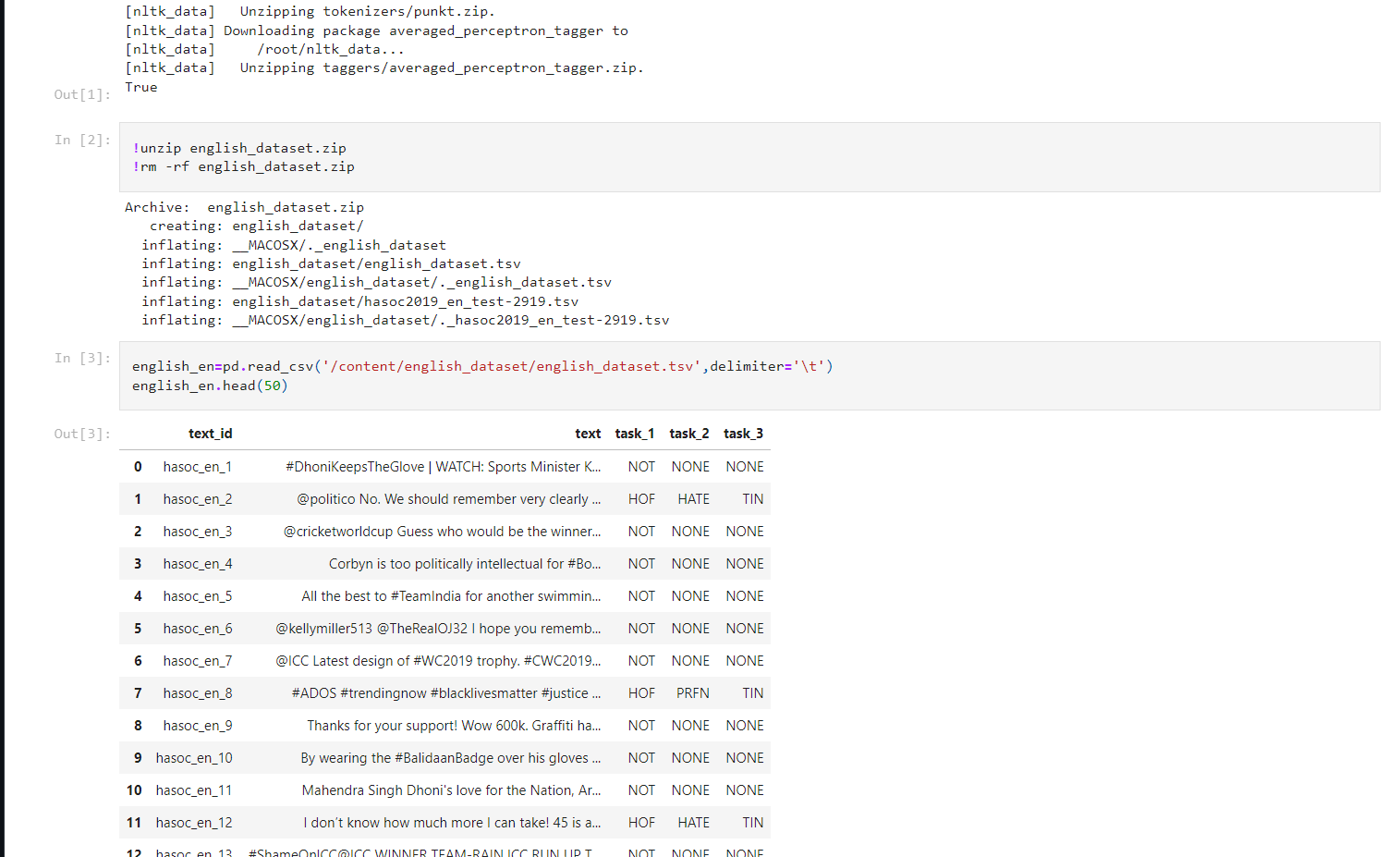This screenshot has width=1400, height=857.
Task: Click the 'I don't know how much' tweet
Action: click(x=453, y=823)
